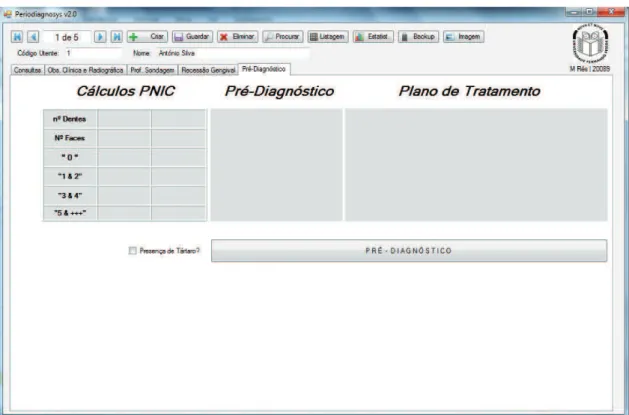Go to the previous record
This screenshot has height=415, width=629.
[x=33, y=37]
